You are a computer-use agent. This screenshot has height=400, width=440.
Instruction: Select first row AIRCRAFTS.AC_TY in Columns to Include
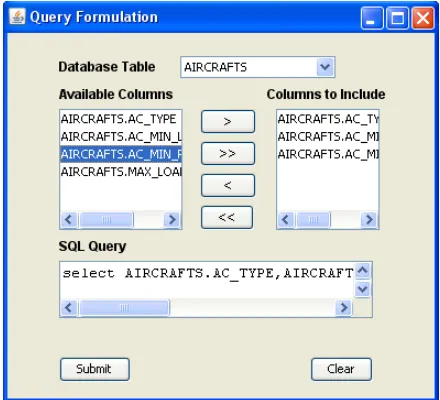tap(328, 119)
